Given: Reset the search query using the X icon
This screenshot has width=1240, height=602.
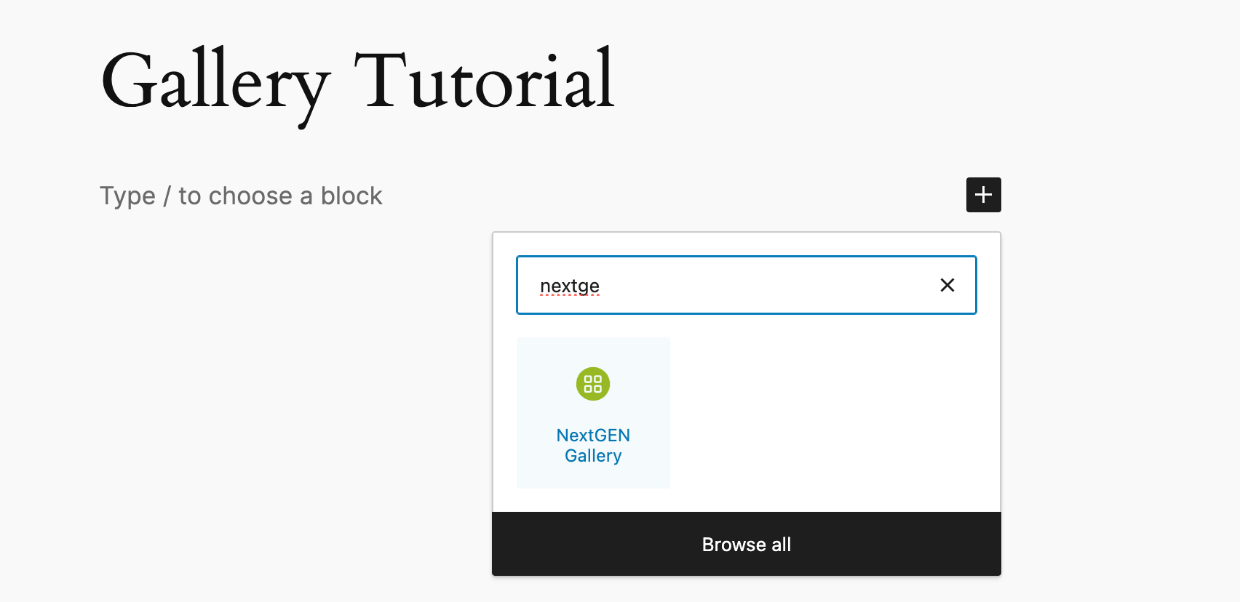Looking at the screenshot, I should click(x=947, y=285).
